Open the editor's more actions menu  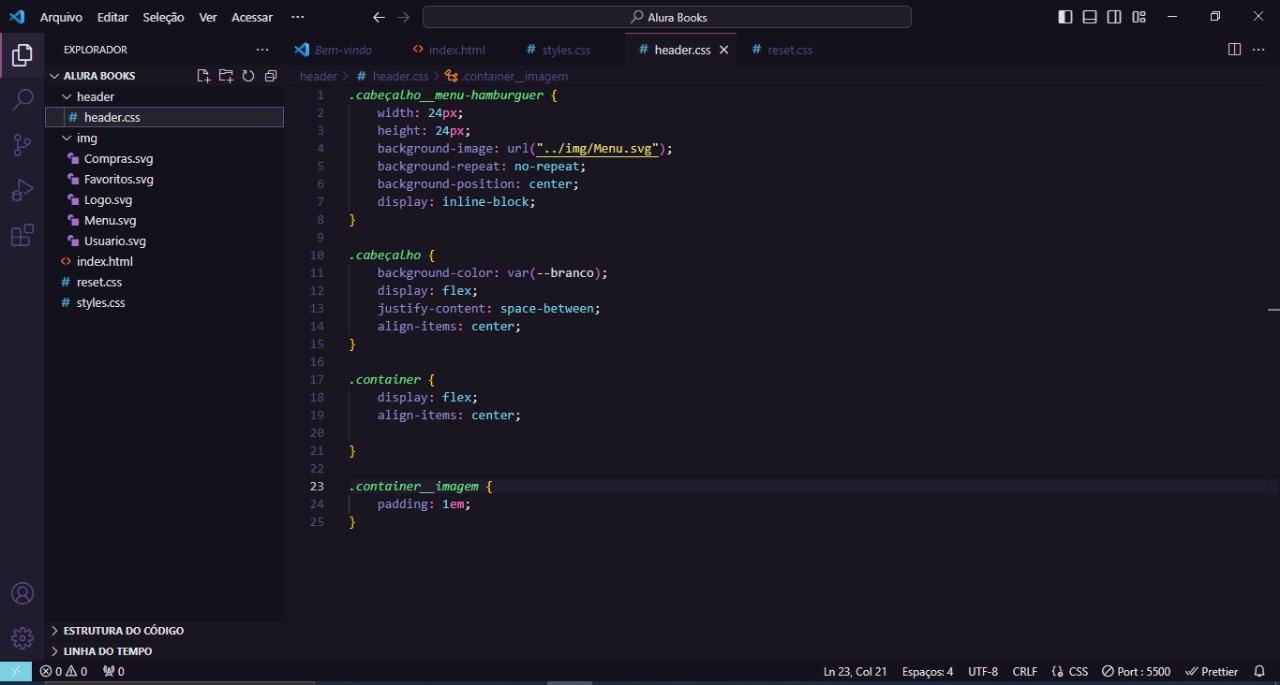click(1258, 49)
